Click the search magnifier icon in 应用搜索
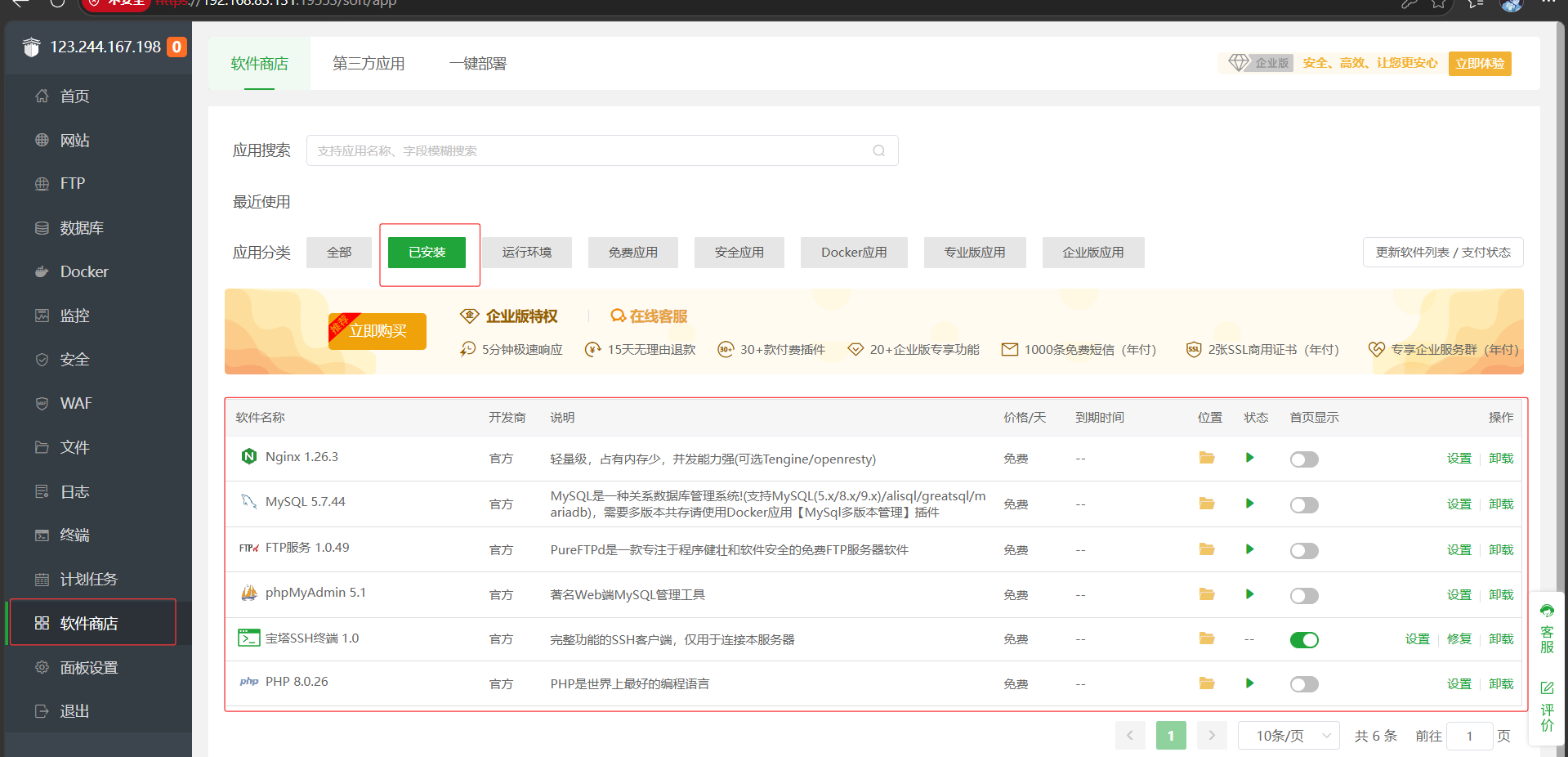The image size is (1568, 757). (878, 150)
